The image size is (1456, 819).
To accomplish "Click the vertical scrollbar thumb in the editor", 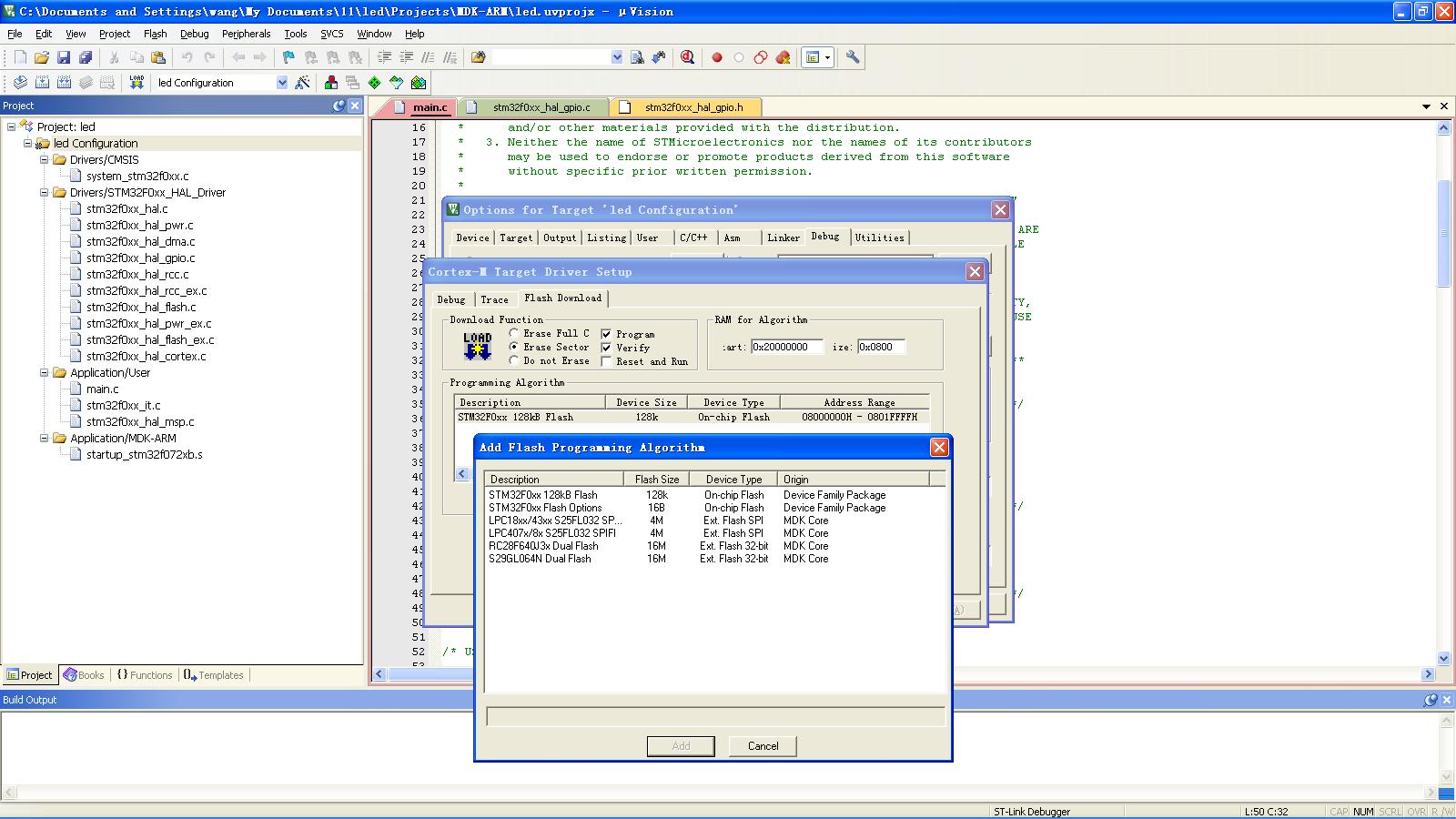I will pos(1443,234).
